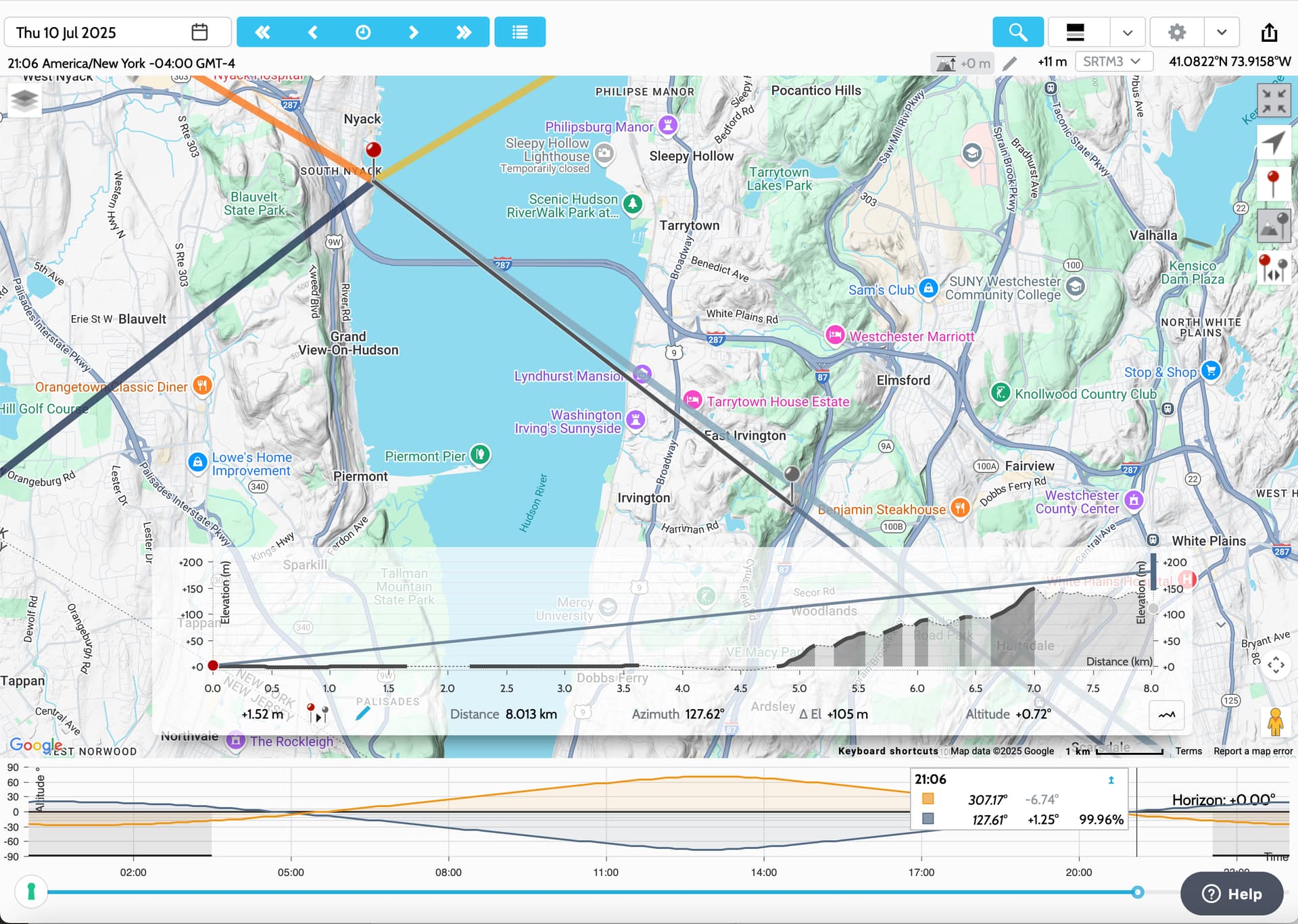Screen dimensions: 1298x924
Task: Expand the layout dropdown arrow
Action: pos(1127,32)
